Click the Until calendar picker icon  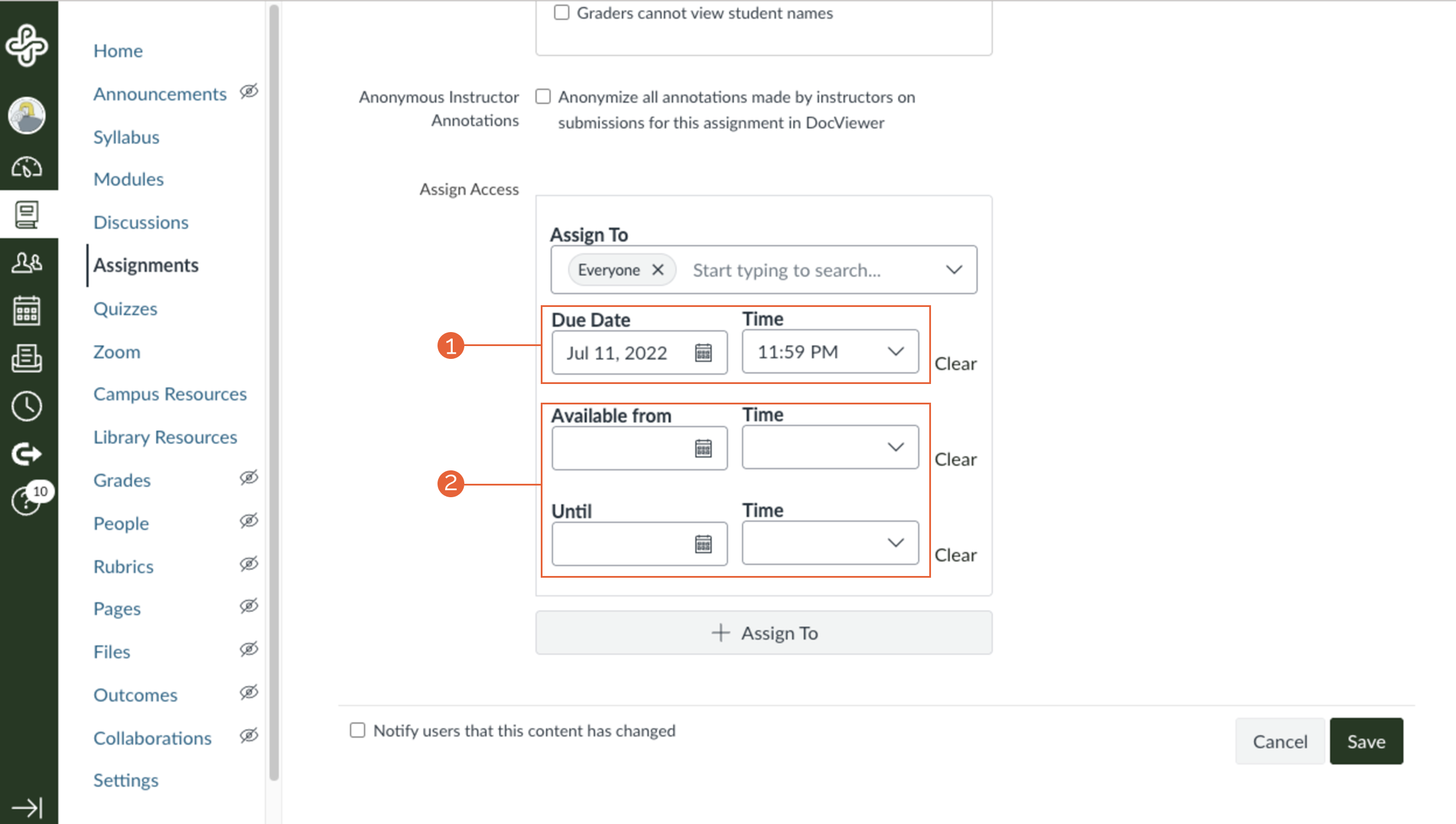[x=703, y=544]
